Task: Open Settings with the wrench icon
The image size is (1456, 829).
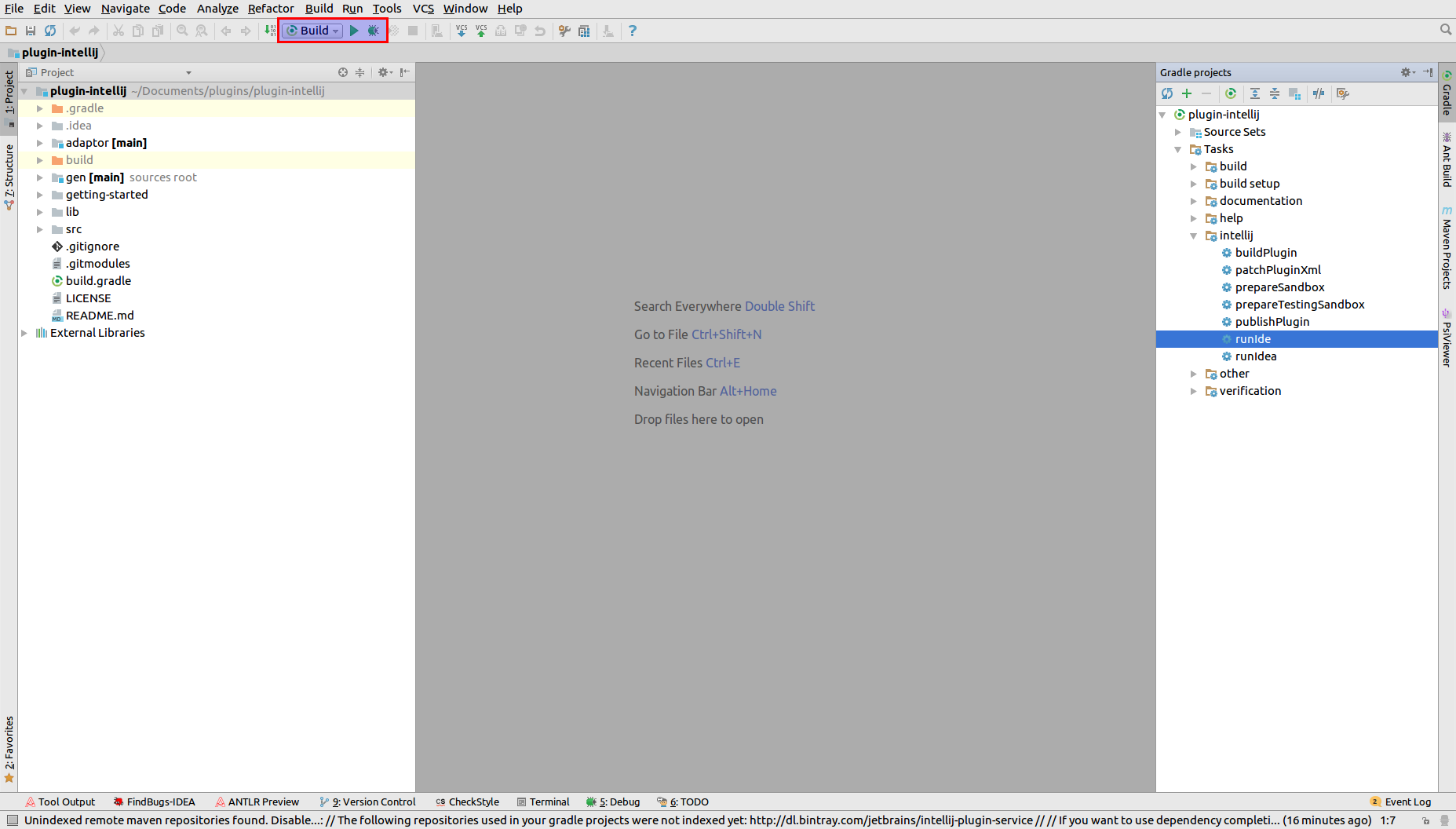Action: tap(564, 31)
